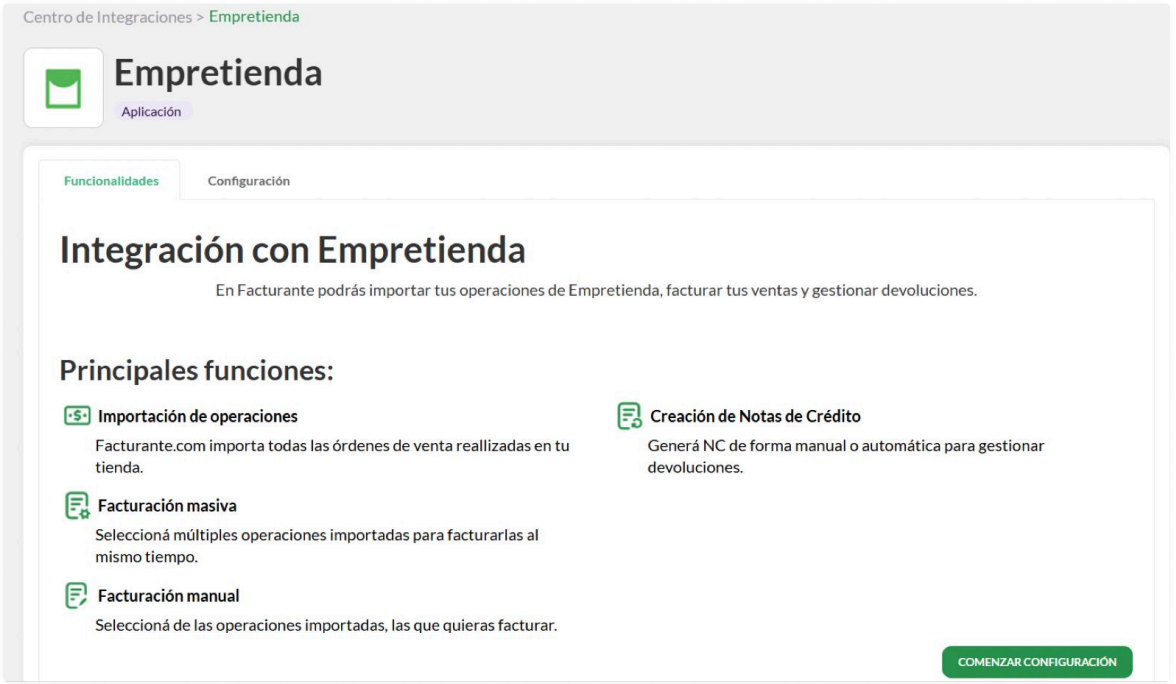Screen dimensions: 1176x684
Task: Click the 'Creación de Notas de Crédito' title
Action: coord(755,416)
